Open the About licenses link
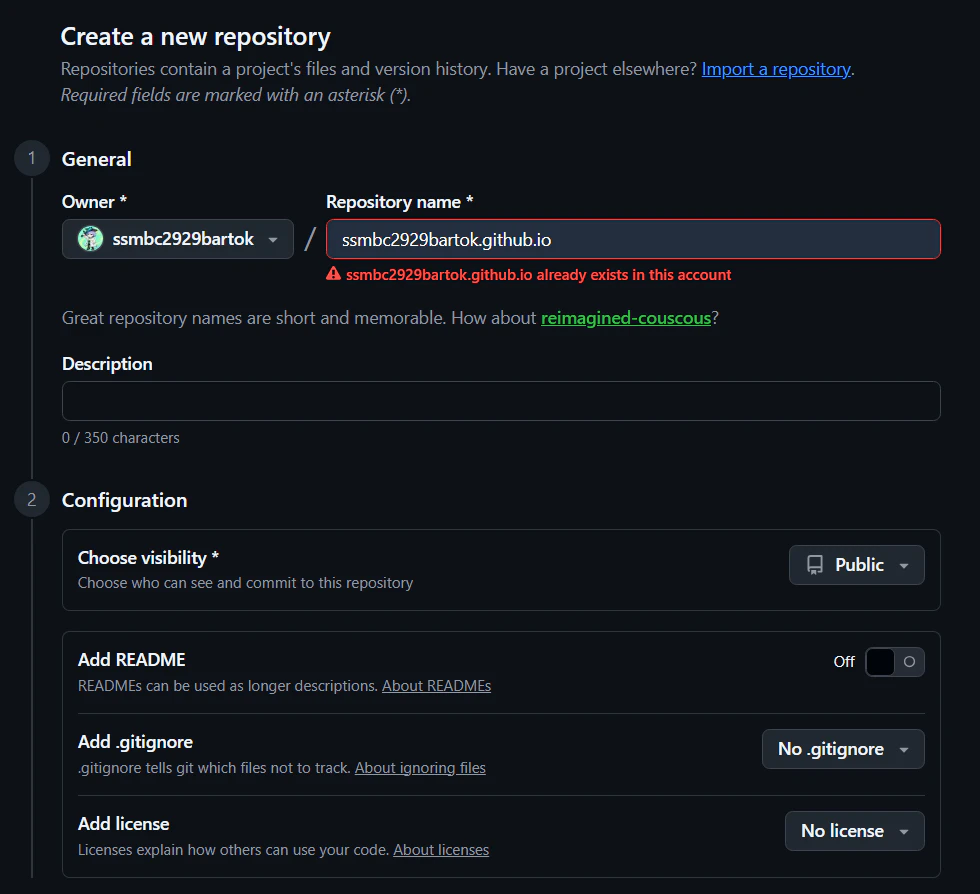 tap(441, 850)
